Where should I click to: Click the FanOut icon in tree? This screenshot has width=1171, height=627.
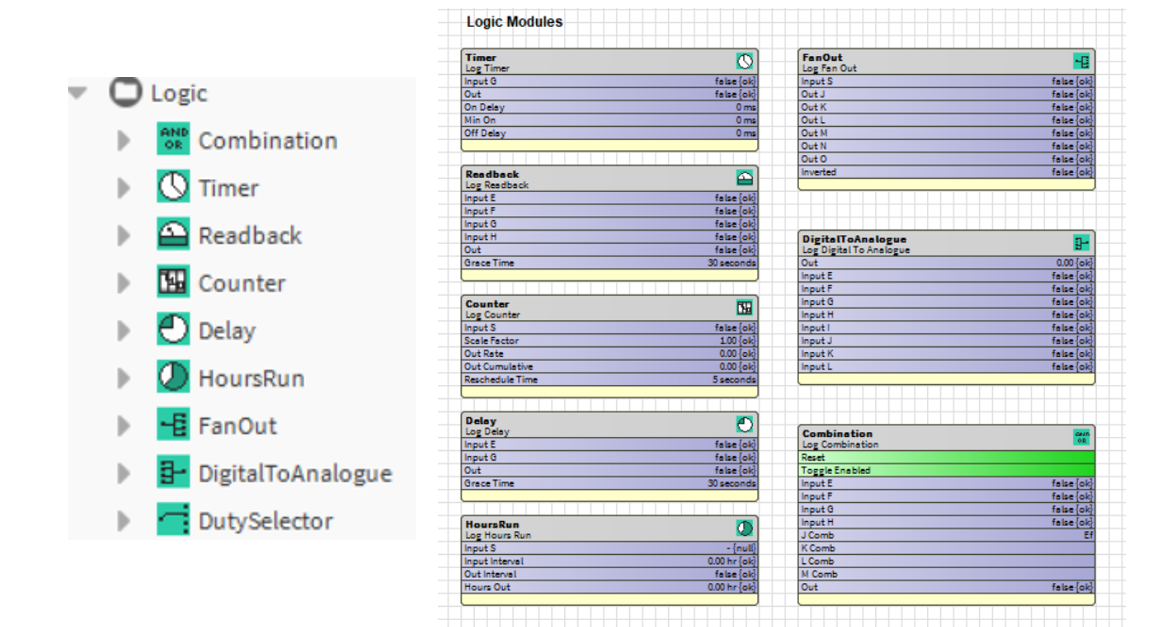(x=173, y=425)
